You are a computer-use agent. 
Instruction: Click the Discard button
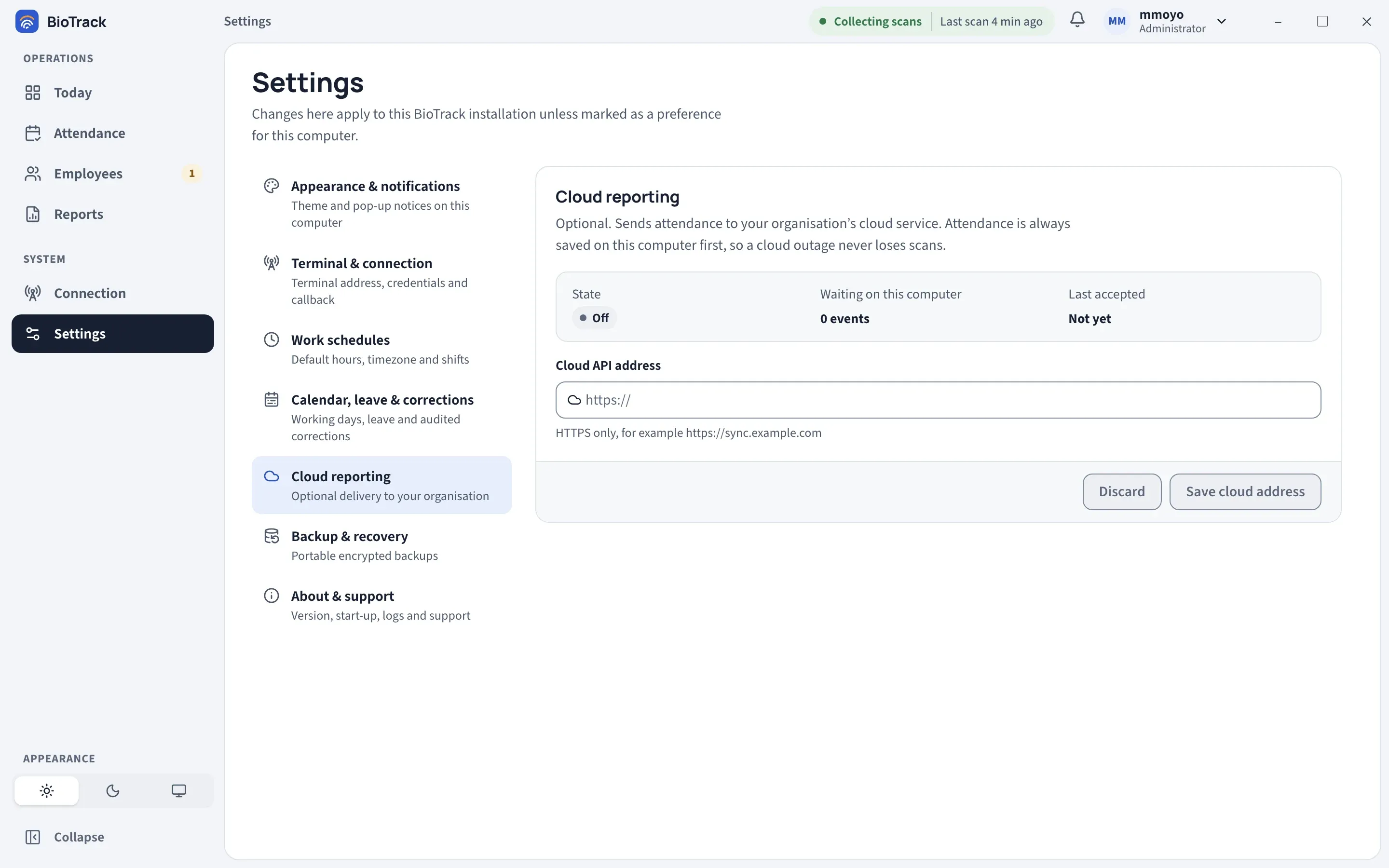point(1121,491)
